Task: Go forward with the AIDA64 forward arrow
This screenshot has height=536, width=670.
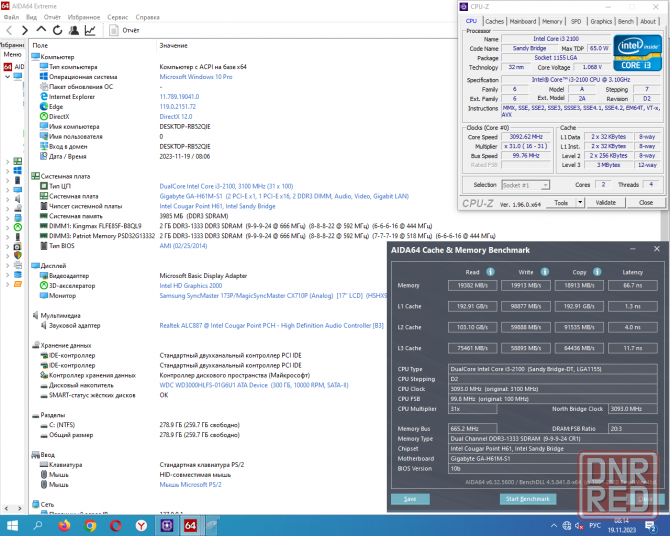Action: tap(25, 30)
